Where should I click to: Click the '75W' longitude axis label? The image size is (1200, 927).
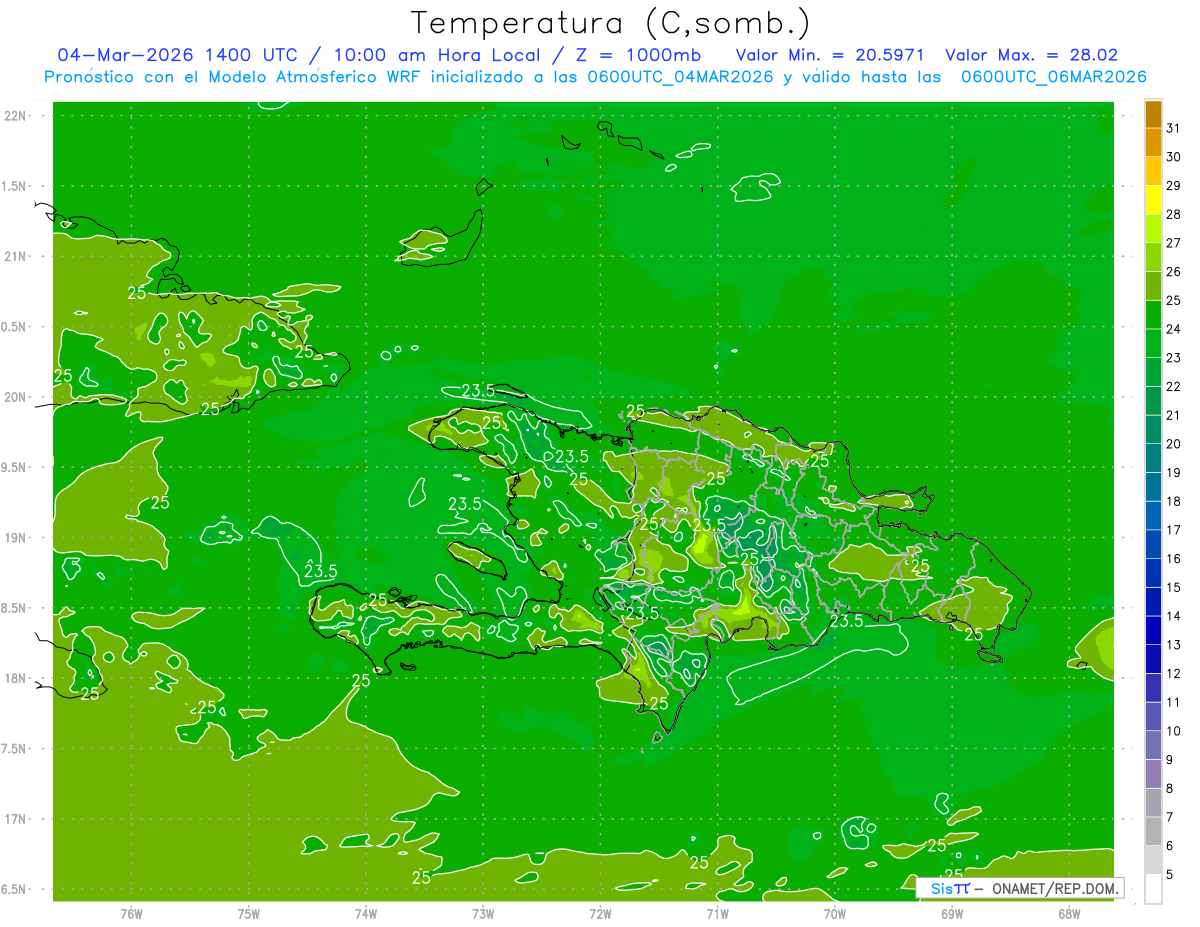pos(248,913)
